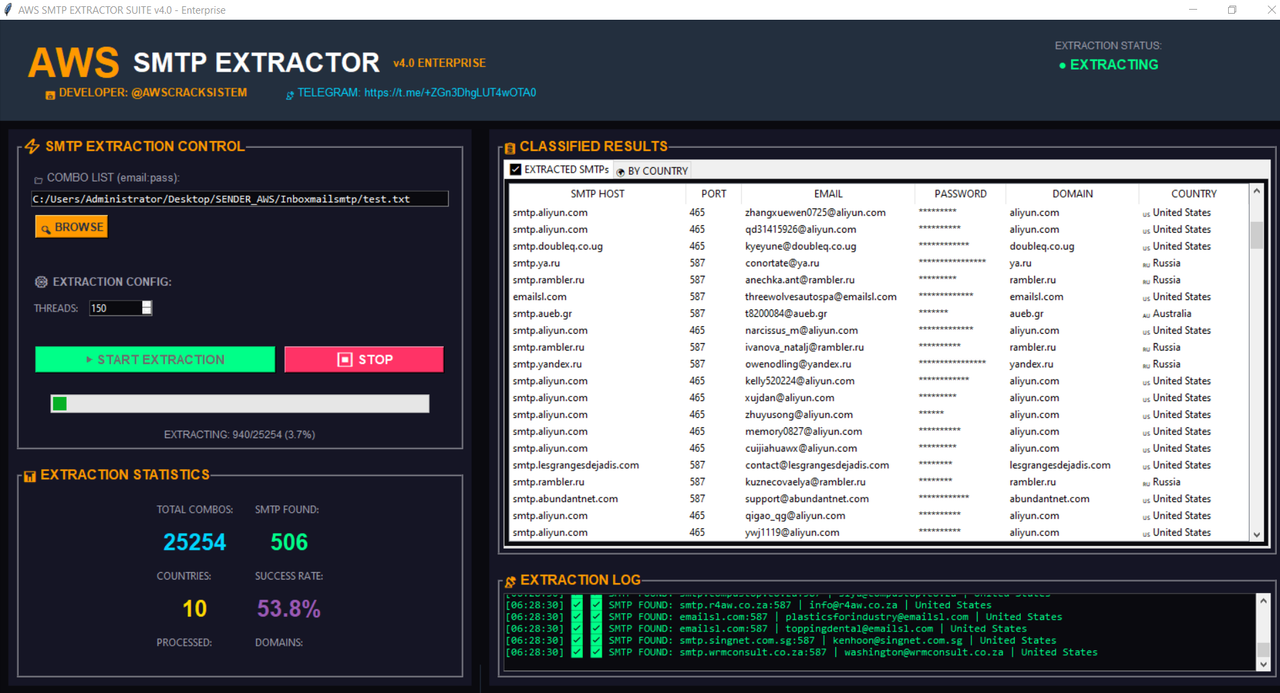Screen dimensions: 1280x693
Task: Click the DEVELOPER: @AWSCRACKSISTEM text
Action: pyautogui.click(x=152, y=92)
